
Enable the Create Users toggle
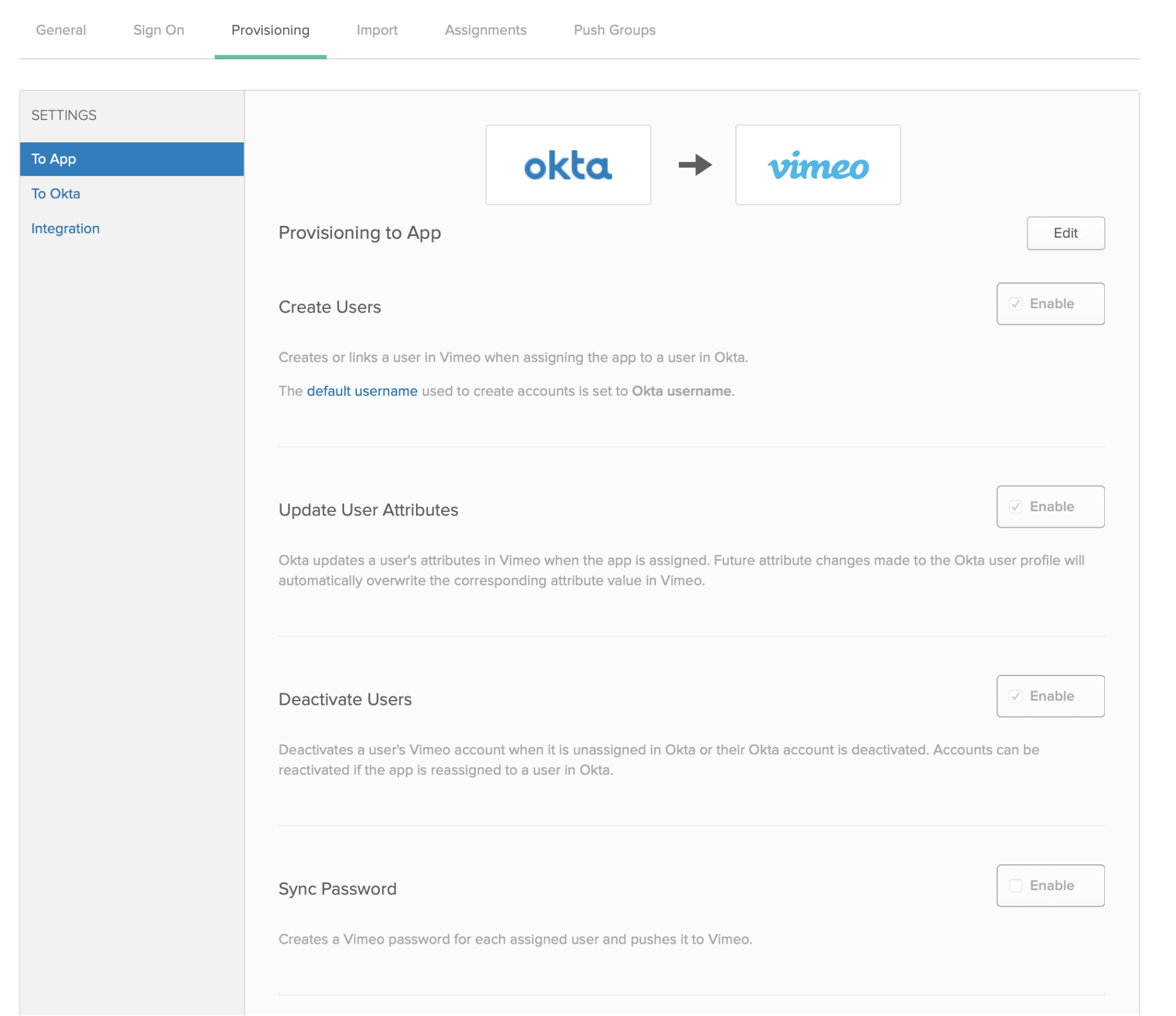(x=1017, y=304)
